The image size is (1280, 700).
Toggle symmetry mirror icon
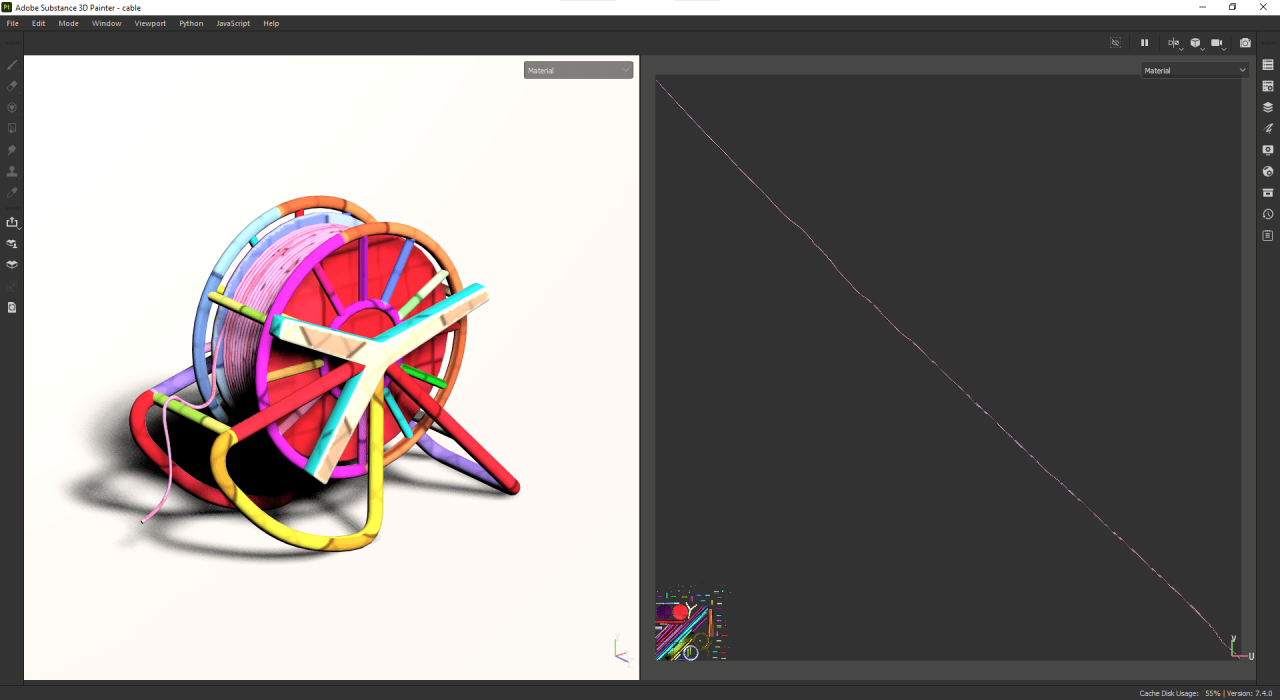pyautogui.click(x=1174, y=43)
